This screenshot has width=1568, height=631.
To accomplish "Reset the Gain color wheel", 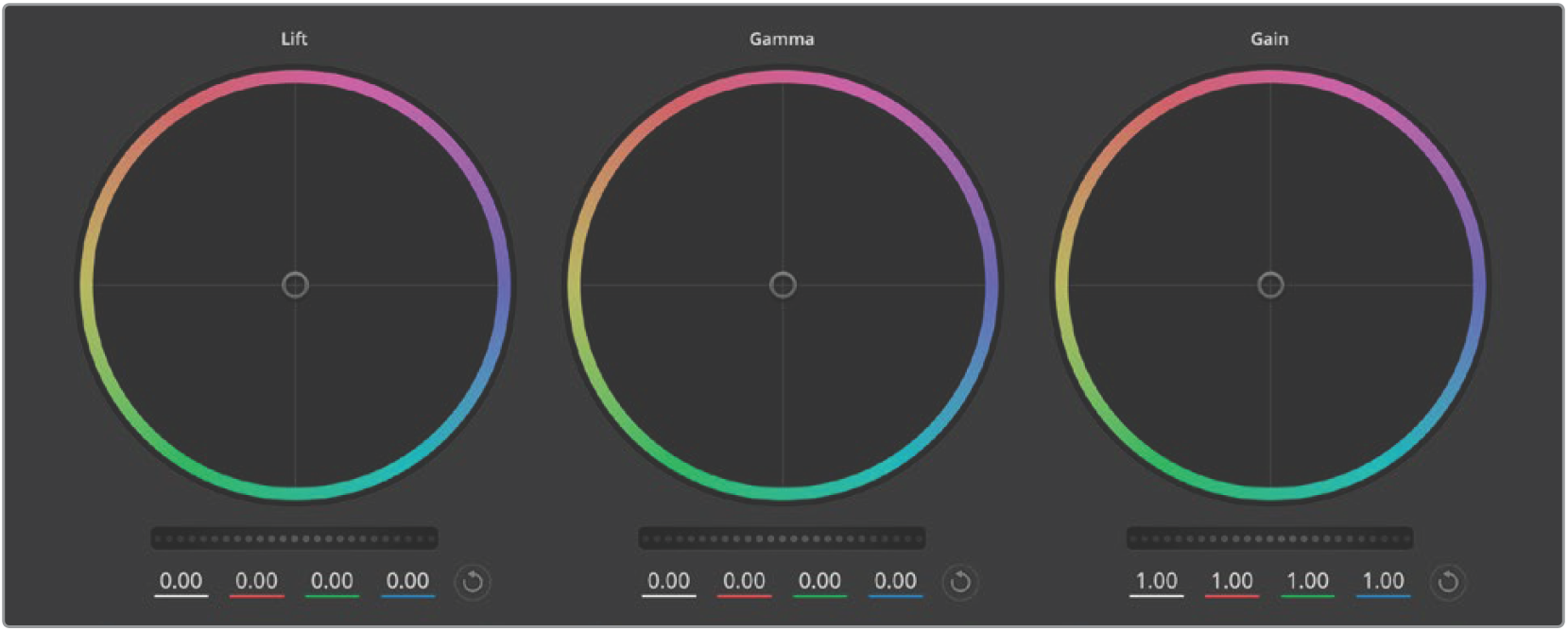I will tap(1448, 582).
